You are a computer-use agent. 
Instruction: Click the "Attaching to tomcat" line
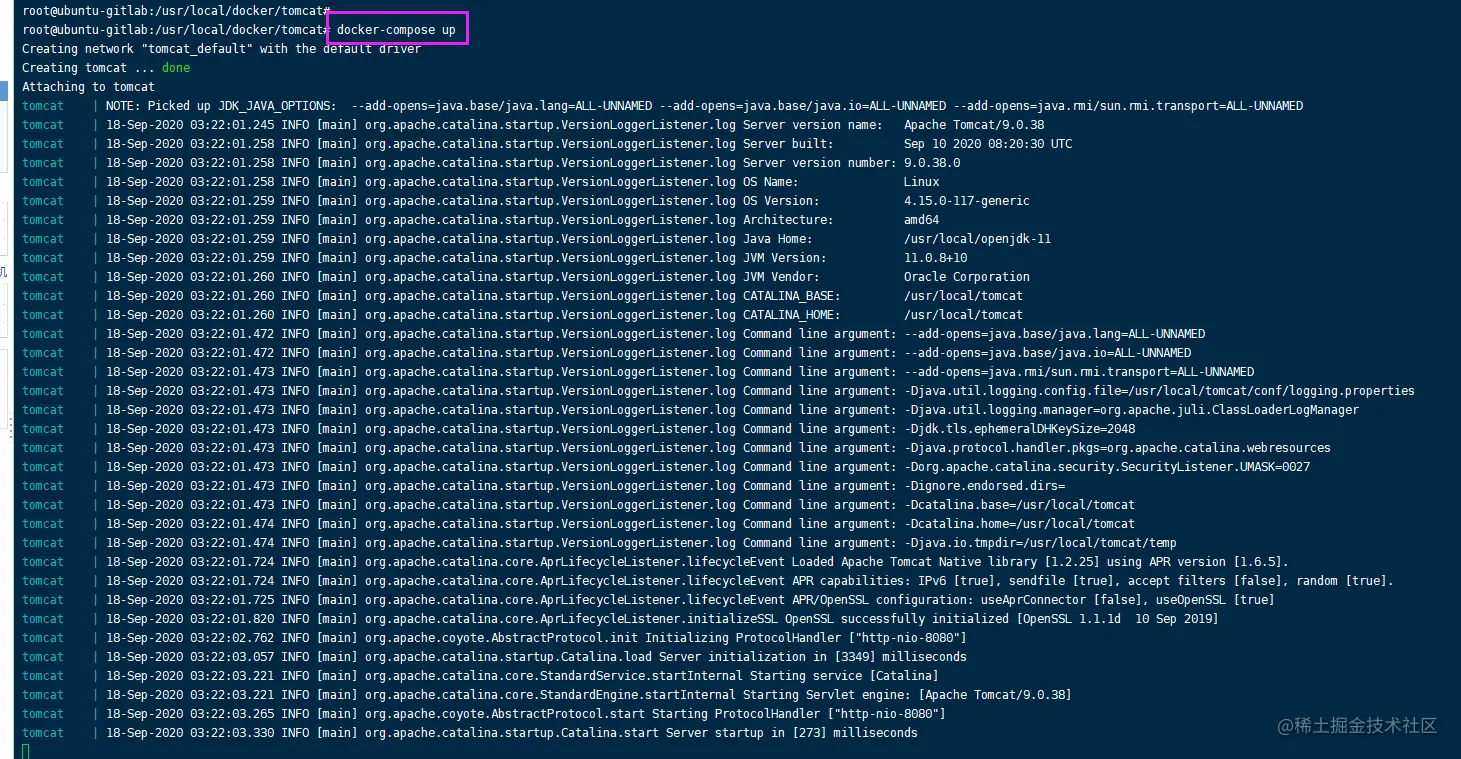[88, 87]
